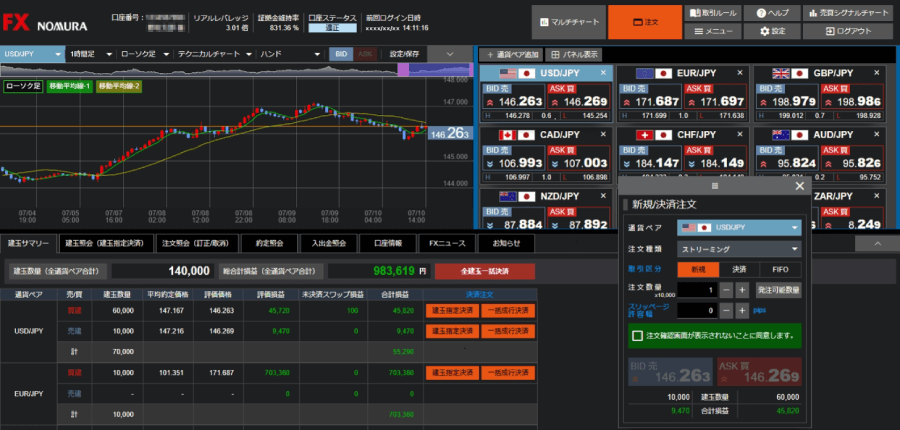Switch to 注文照会（訂正/取消）tab

coord(199,243)
